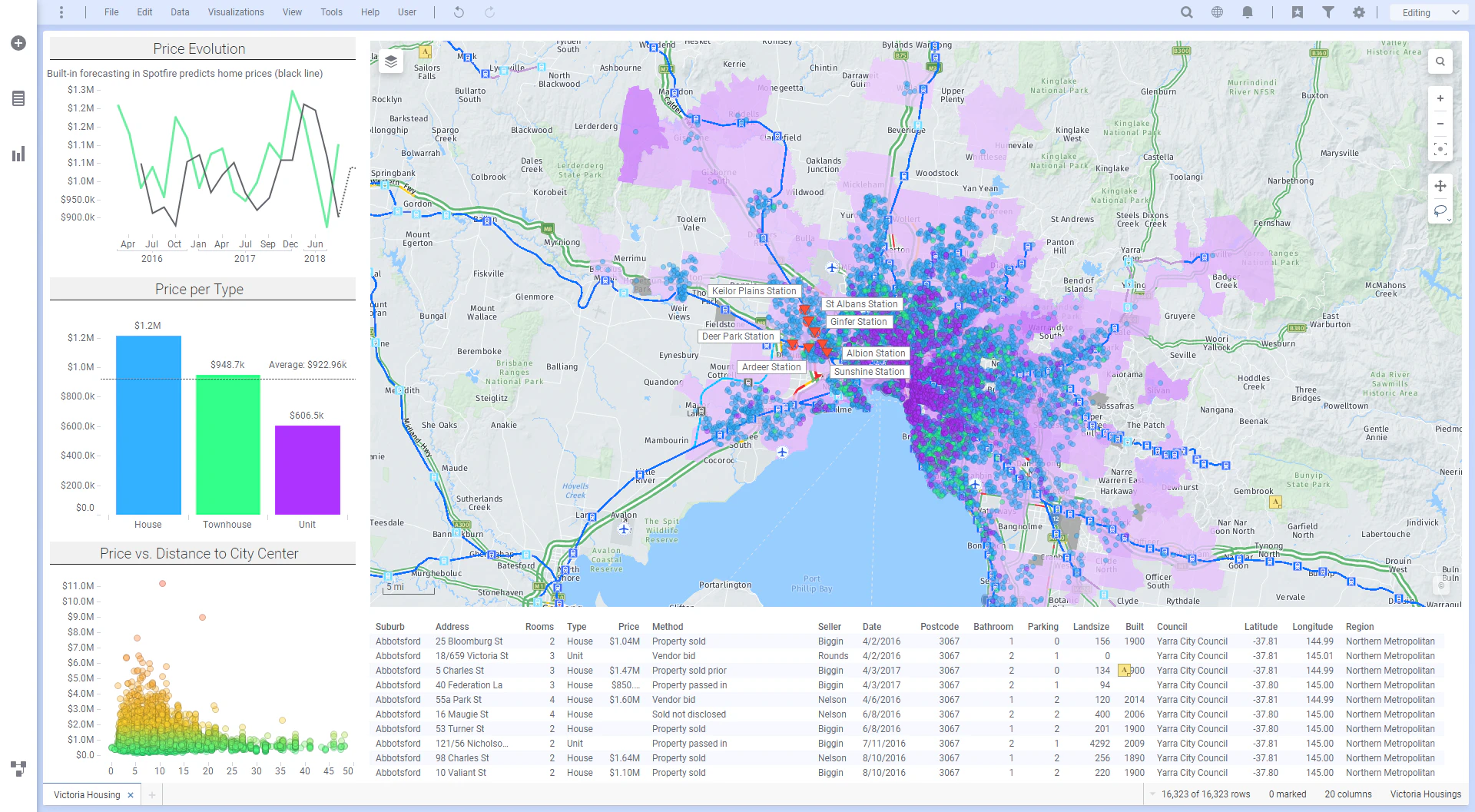Zoom the map to fit using the focus icon

click(x=1441, y=150)
